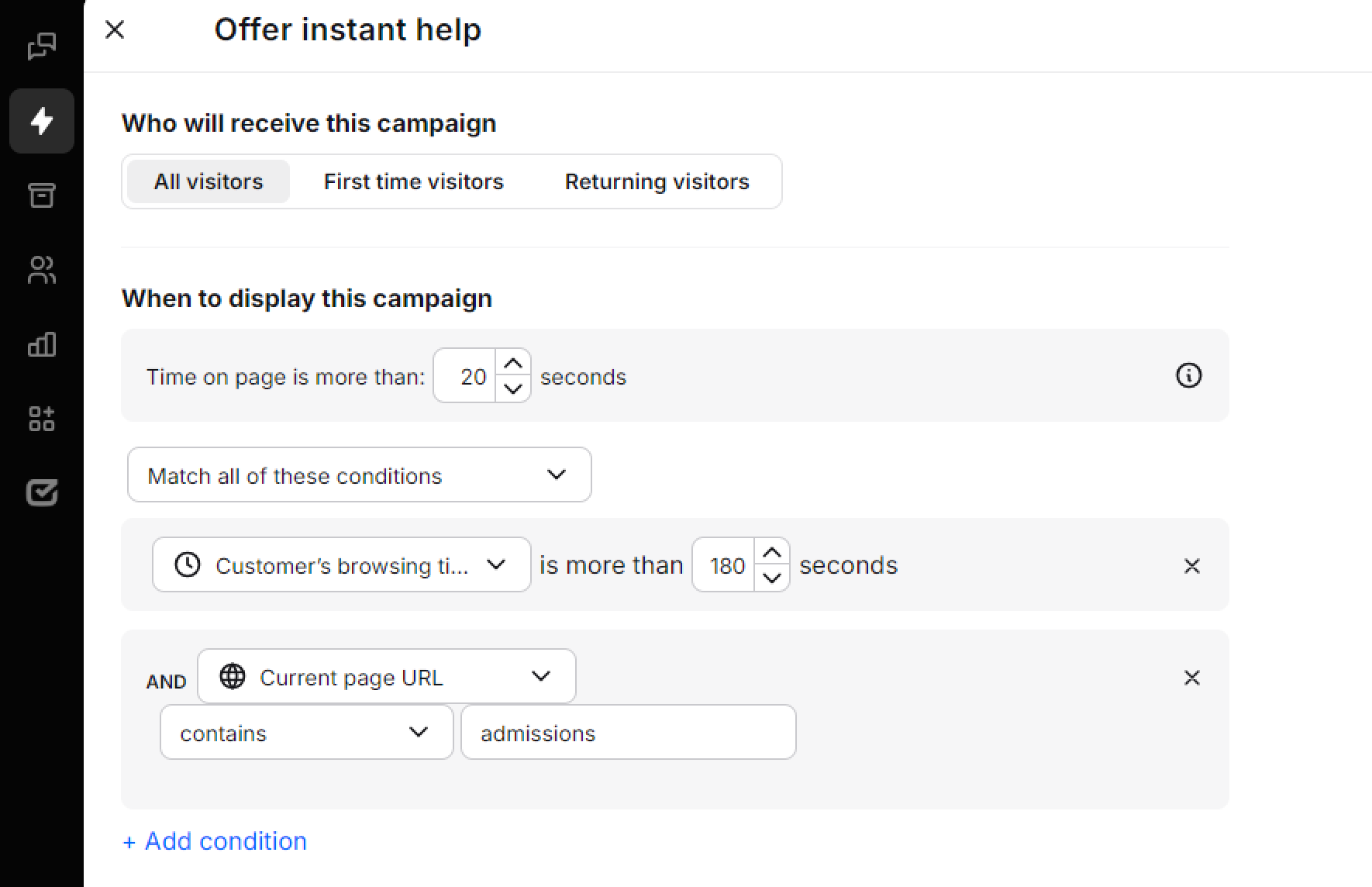Remove the browsing time condition

pyautogui.click(x=1192, y=566)
